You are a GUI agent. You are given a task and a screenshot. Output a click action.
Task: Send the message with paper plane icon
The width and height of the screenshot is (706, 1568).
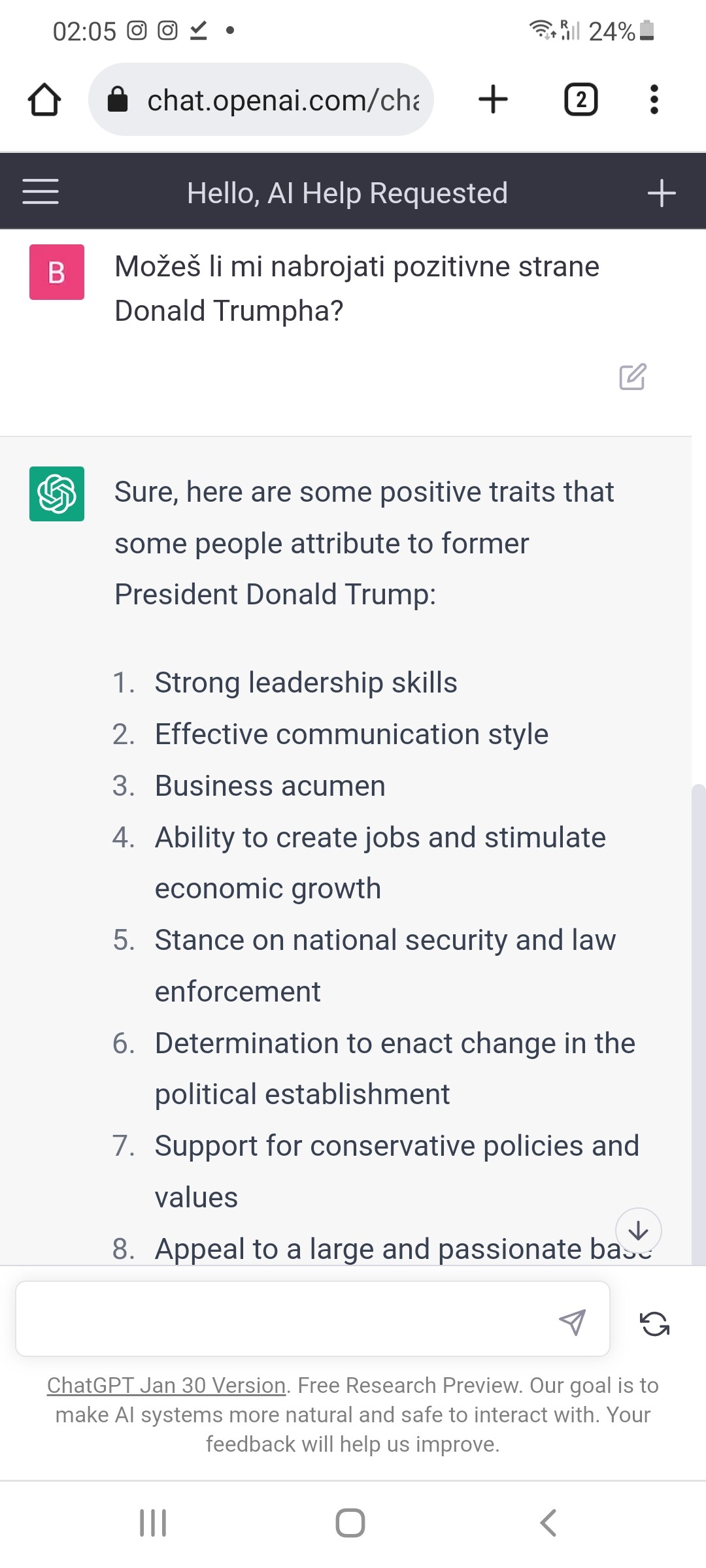[x=572, y=1322]
